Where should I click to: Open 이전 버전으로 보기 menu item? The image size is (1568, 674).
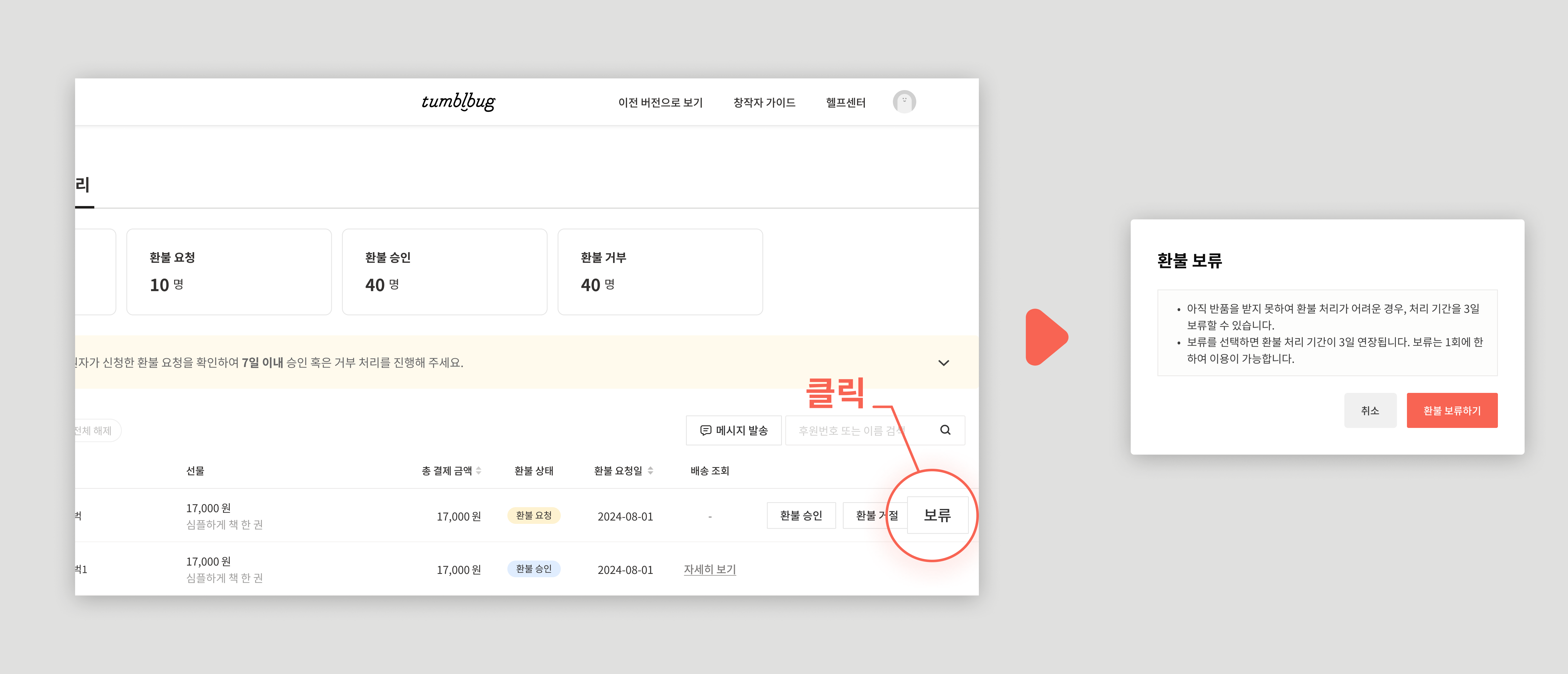660,103
